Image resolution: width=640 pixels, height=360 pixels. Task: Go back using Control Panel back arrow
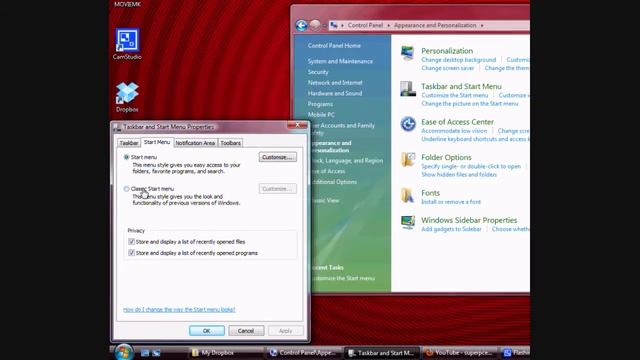tap(302, 25)
